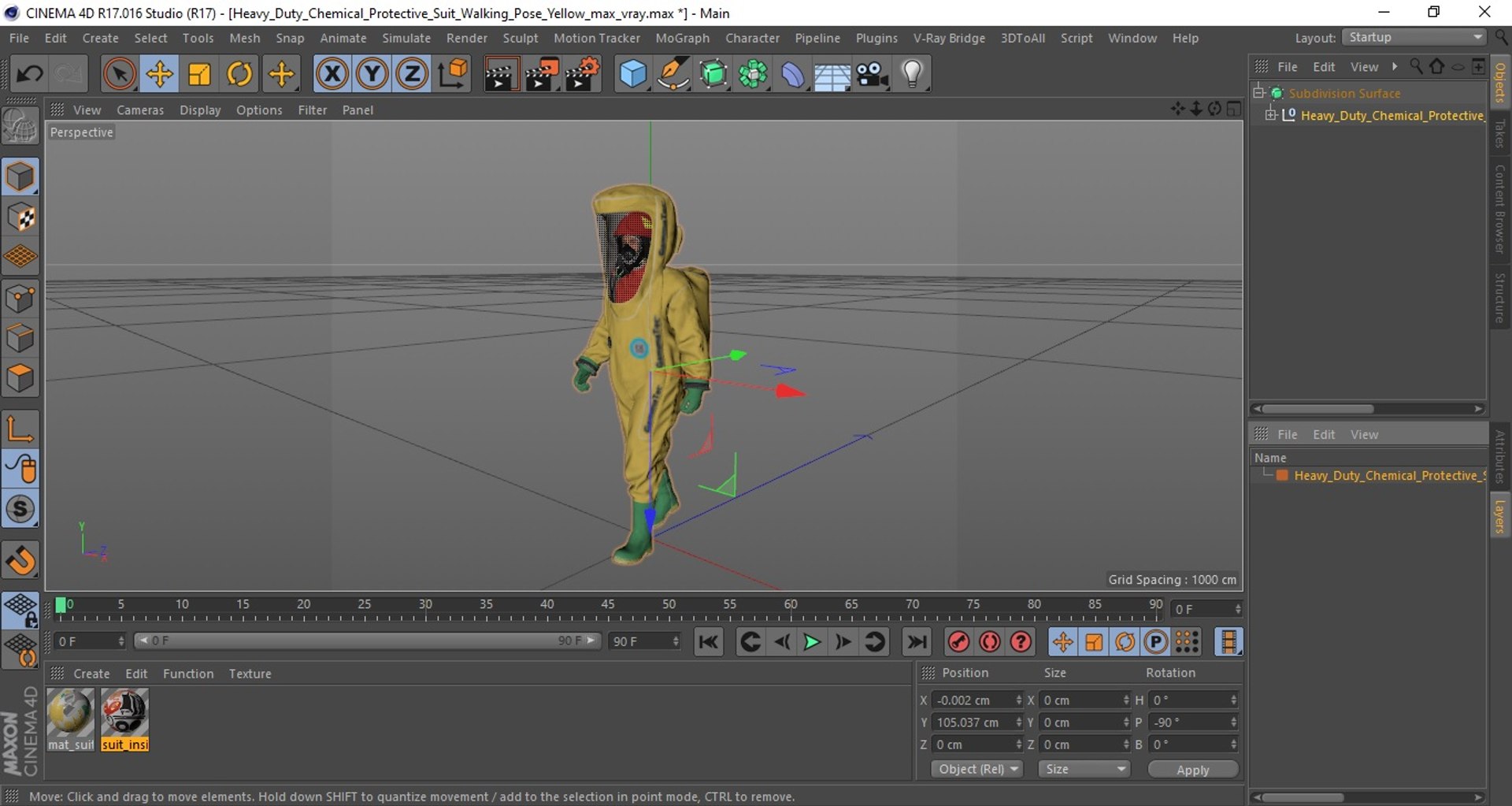Open the V-Ray Bridge menu
This screenshot has width=1512, height=806.
[x=949, y=38]
